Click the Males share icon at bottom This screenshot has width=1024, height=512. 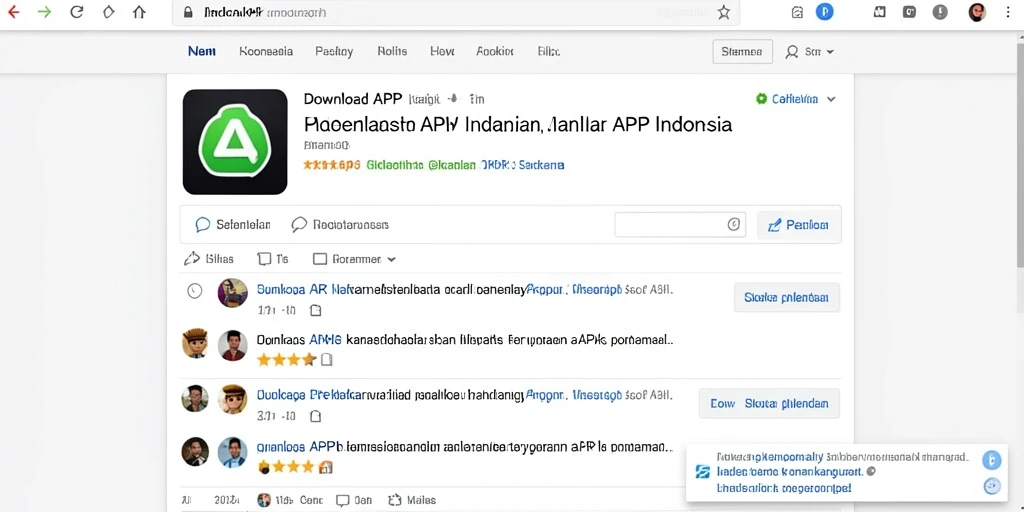click(394, 500)
